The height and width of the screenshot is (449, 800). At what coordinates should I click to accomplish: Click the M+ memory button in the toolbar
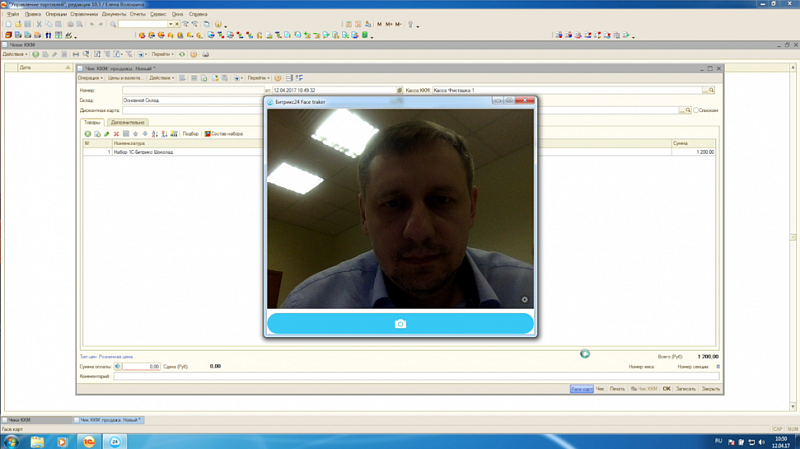(389, 24)
